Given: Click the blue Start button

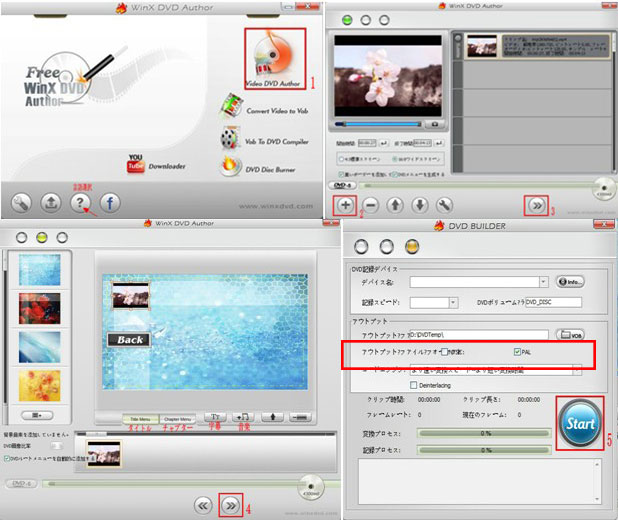Looking at the screenshot, I should pyautogui.click(x=580, y=424).
